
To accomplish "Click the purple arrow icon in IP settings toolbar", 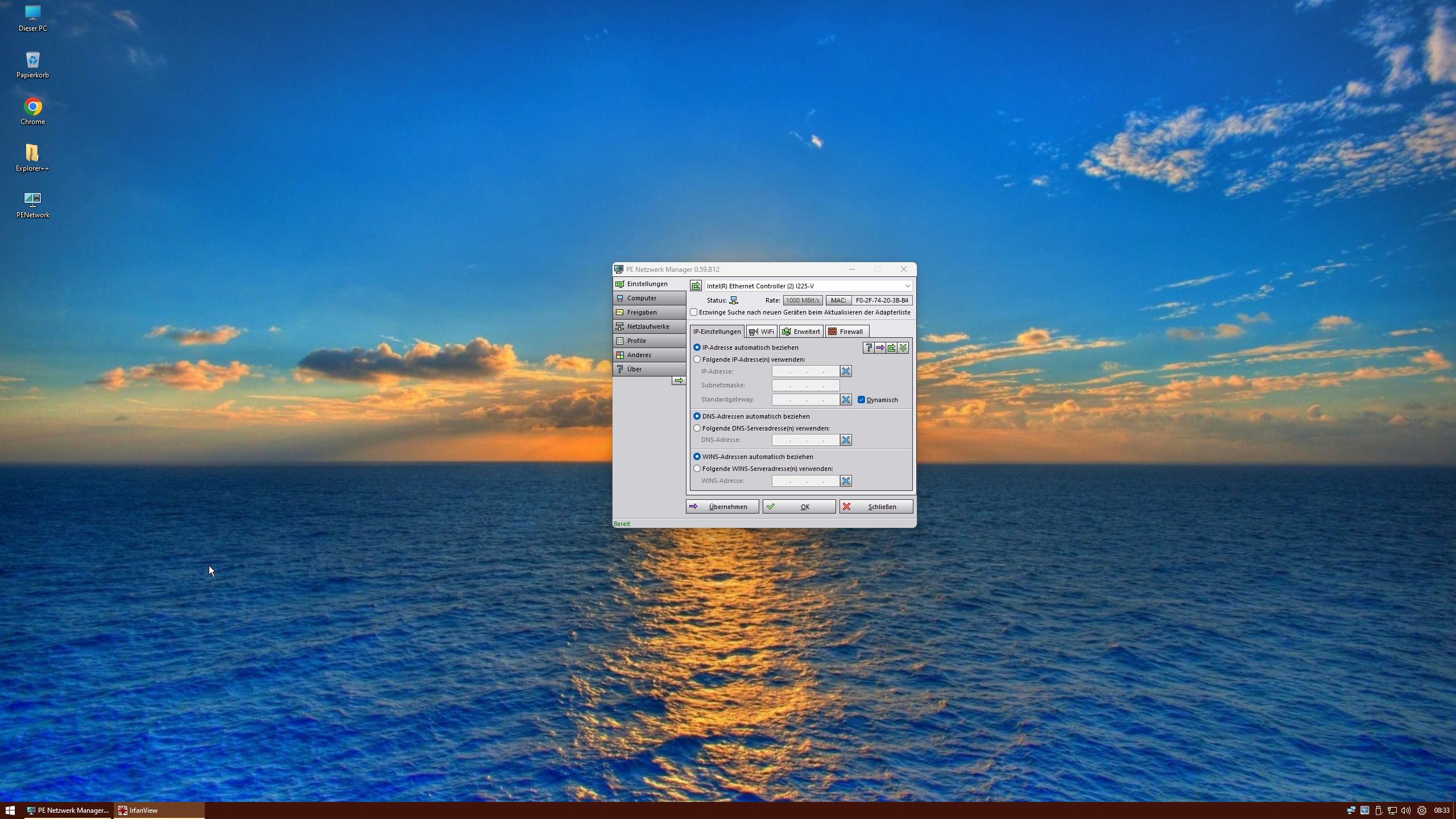I will click(880, 348).
